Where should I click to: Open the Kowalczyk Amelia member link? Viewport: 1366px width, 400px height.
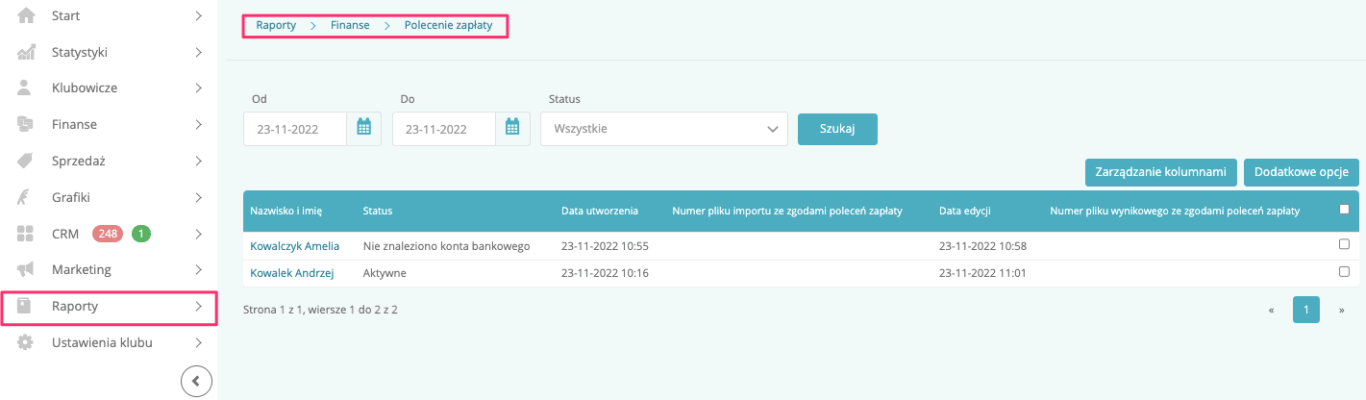tap(295, 246)
